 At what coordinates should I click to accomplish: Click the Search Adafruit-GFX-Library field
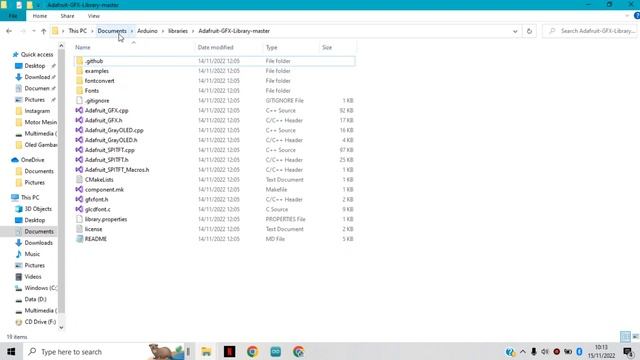(x=590, y=31)
